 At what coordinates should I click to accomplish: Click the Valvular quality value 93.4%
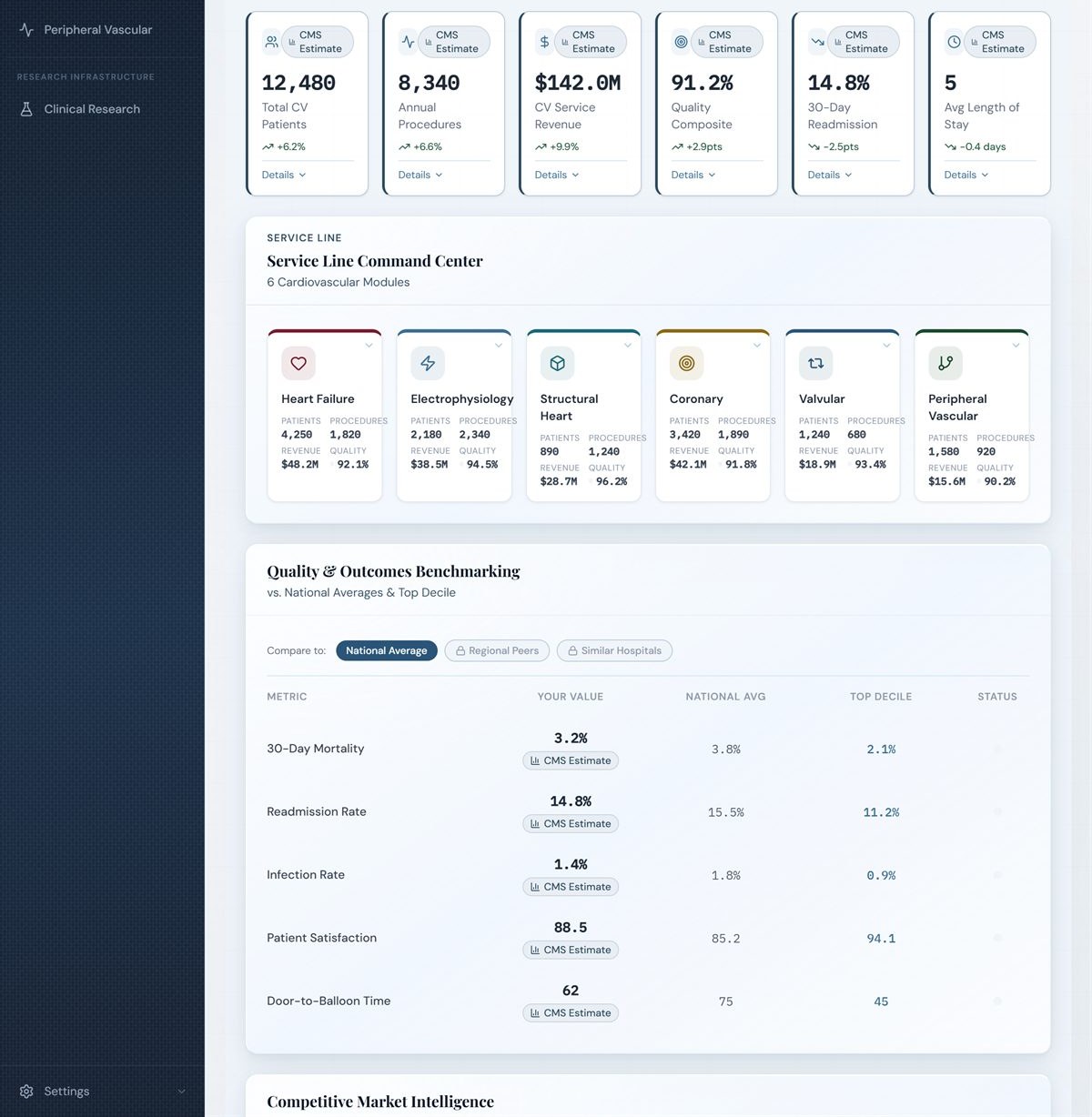(870, 465)
